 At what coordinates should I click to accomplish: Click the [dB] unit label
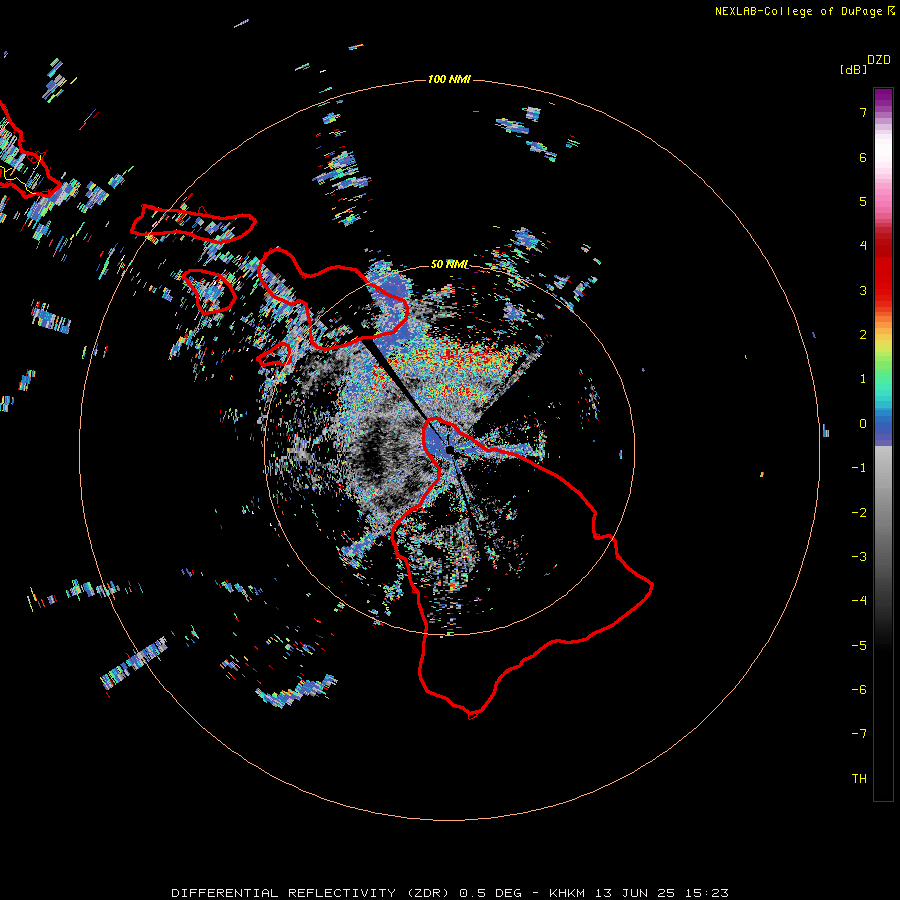pyautogui.click(x=853, y=69)
